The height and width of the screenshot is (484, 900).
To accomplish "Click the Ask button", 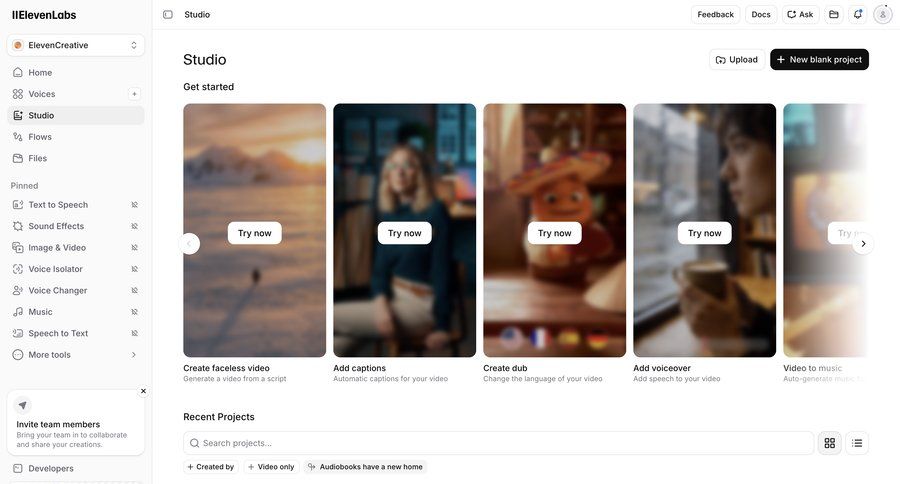I will pyautogui.click(x=800, y=14).
